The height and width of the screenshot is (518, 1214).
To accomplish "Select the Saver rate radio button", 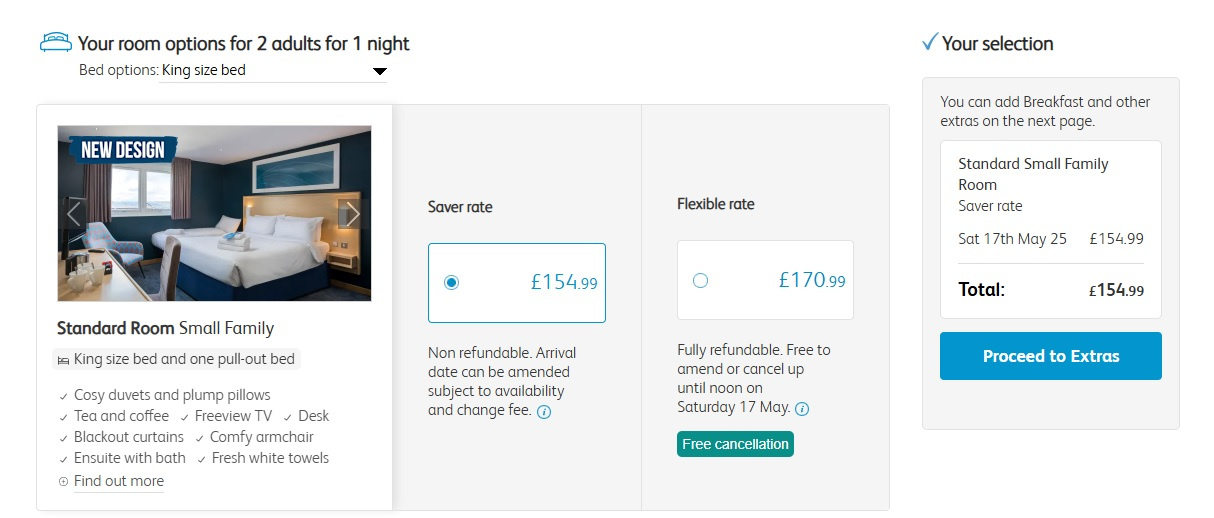I will [451, 282].
